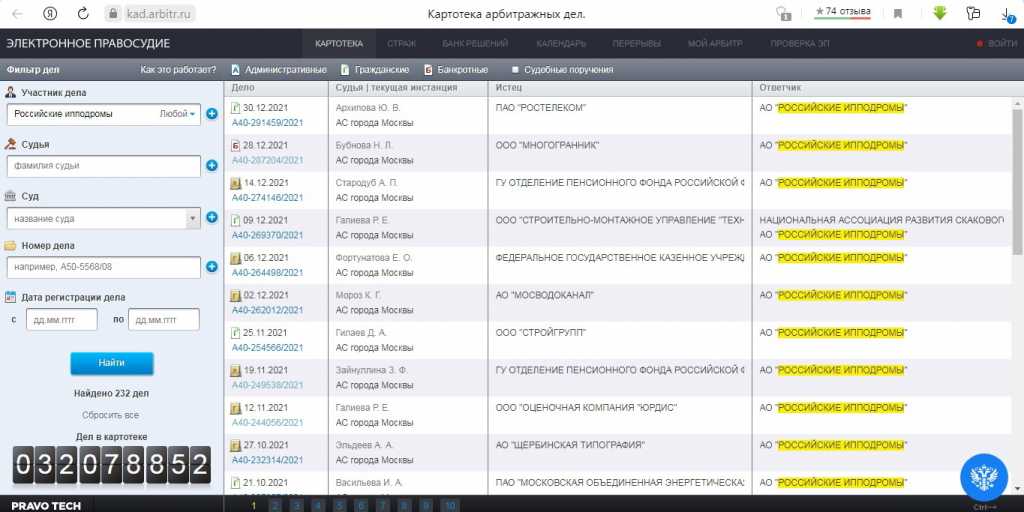Screen dimensions: 1024x512
Task: Open case link A40-254566/2021
Action: (267, 347)
